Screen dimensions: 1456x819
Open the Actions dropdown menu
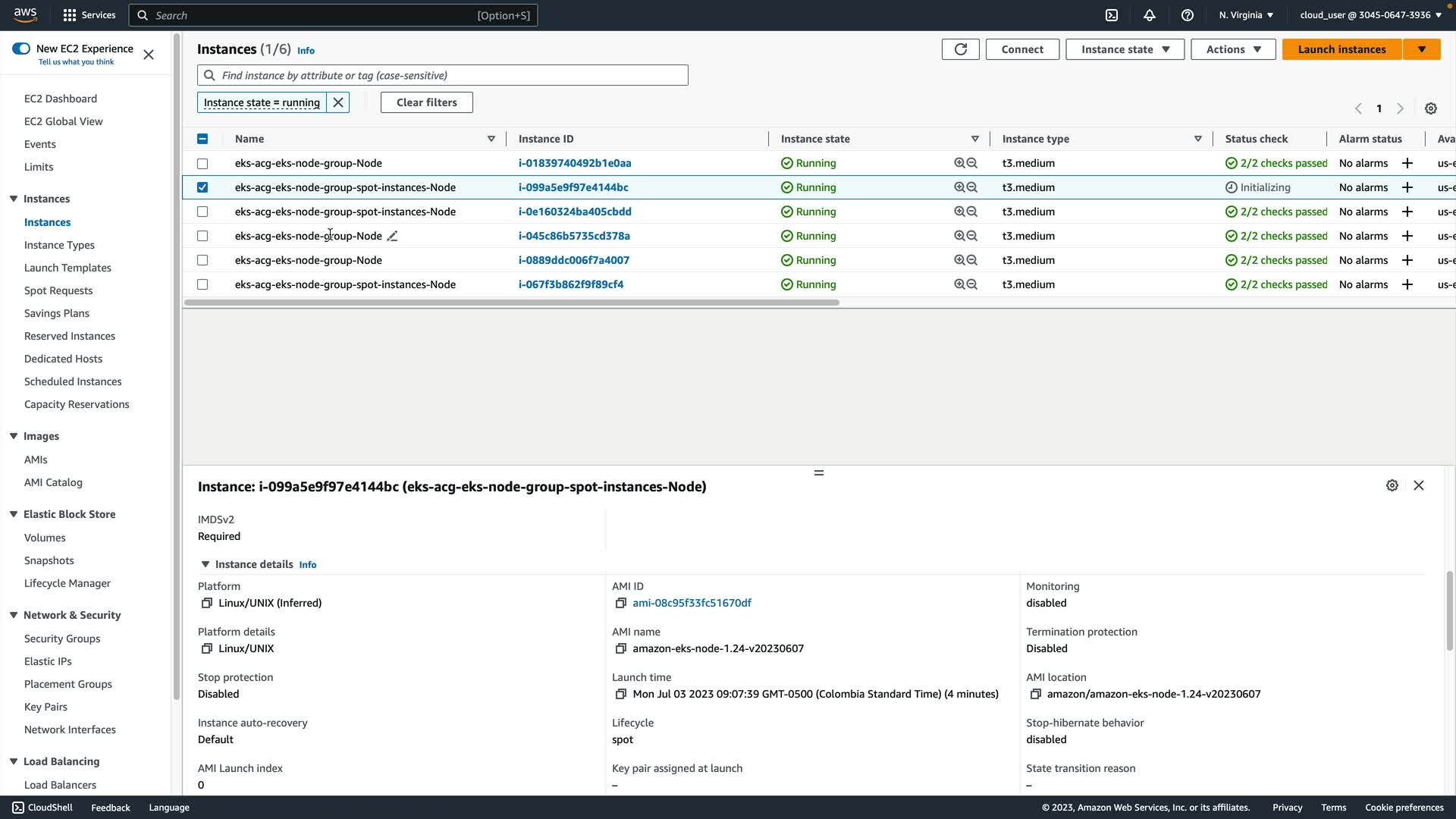point(1233,49)
